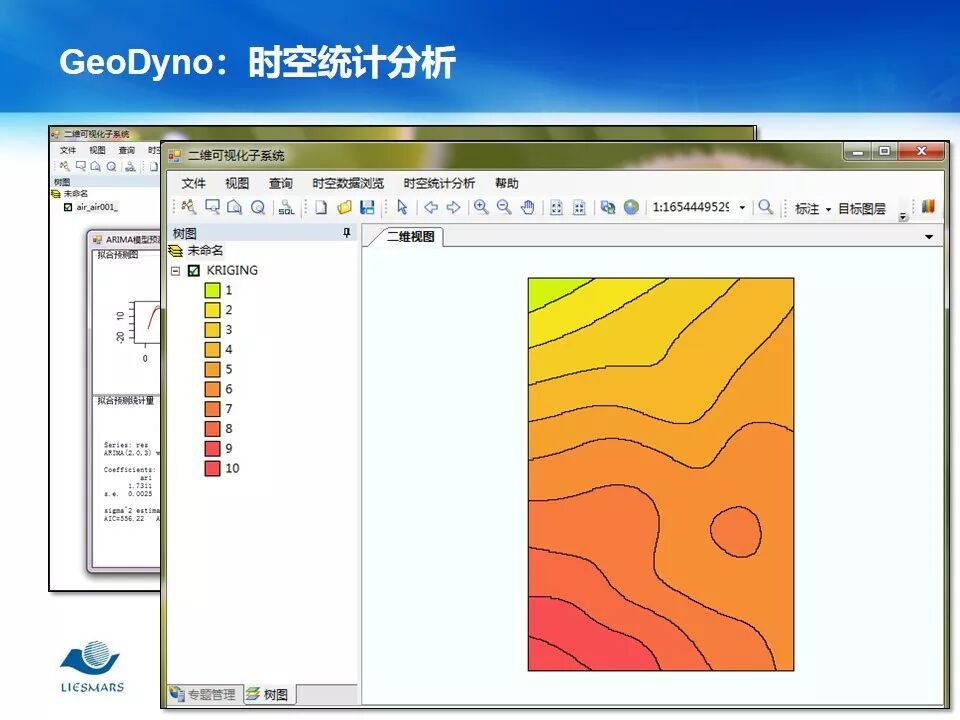Screen dimensions: 960x720
Task: Open 视图 menu in the back window
Action: coord(97,150)
